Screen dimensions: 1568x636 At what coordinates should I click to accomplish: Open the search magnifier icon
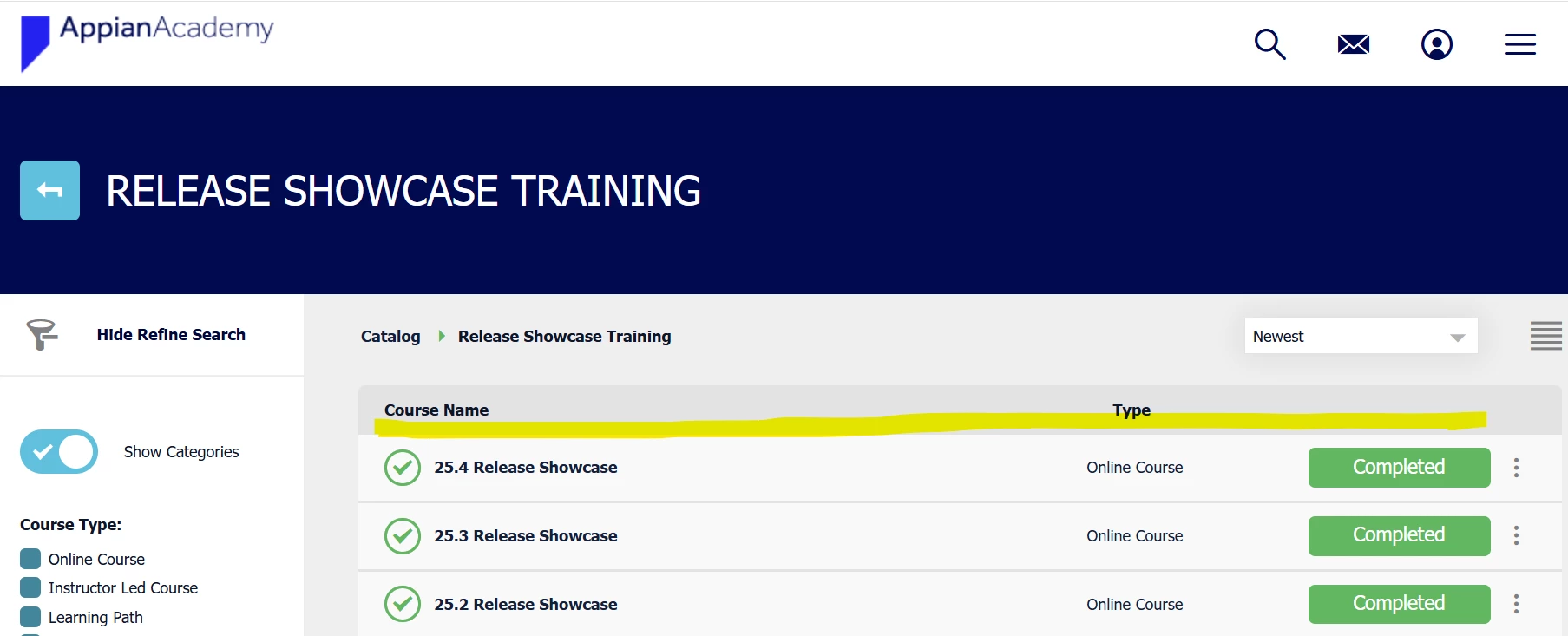click(x=1269, y=44)
